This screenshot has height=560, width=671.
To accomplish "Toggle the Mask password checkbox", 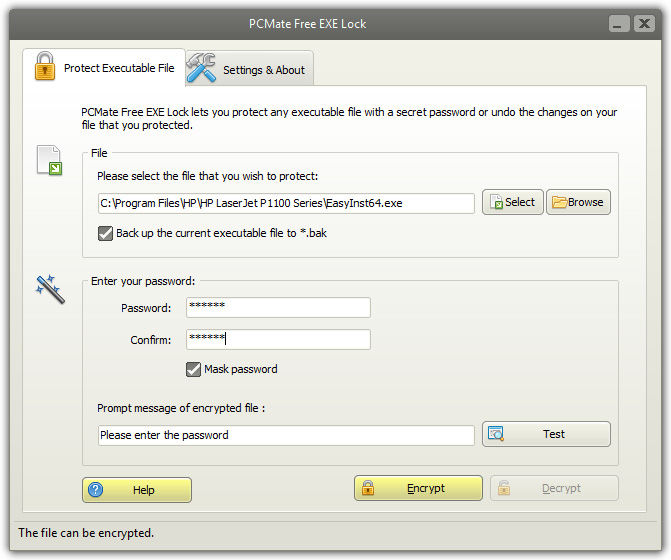I will tap(194, 369).
